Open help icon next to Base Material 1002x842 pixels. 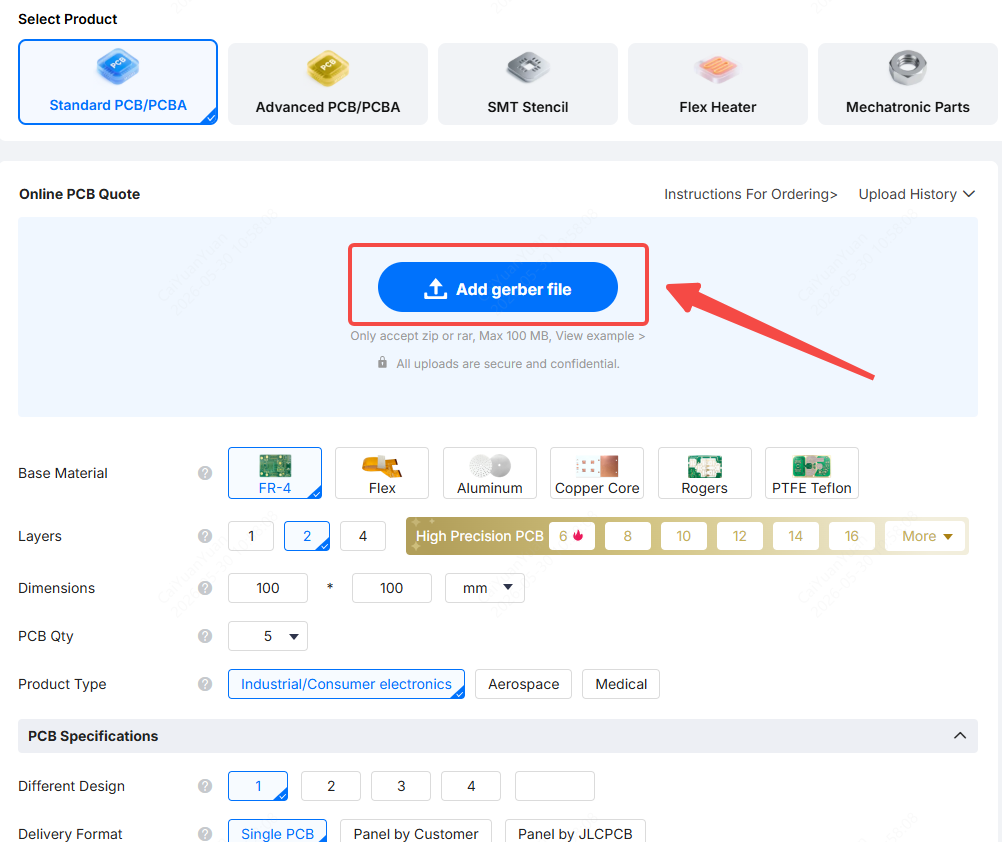204,473
